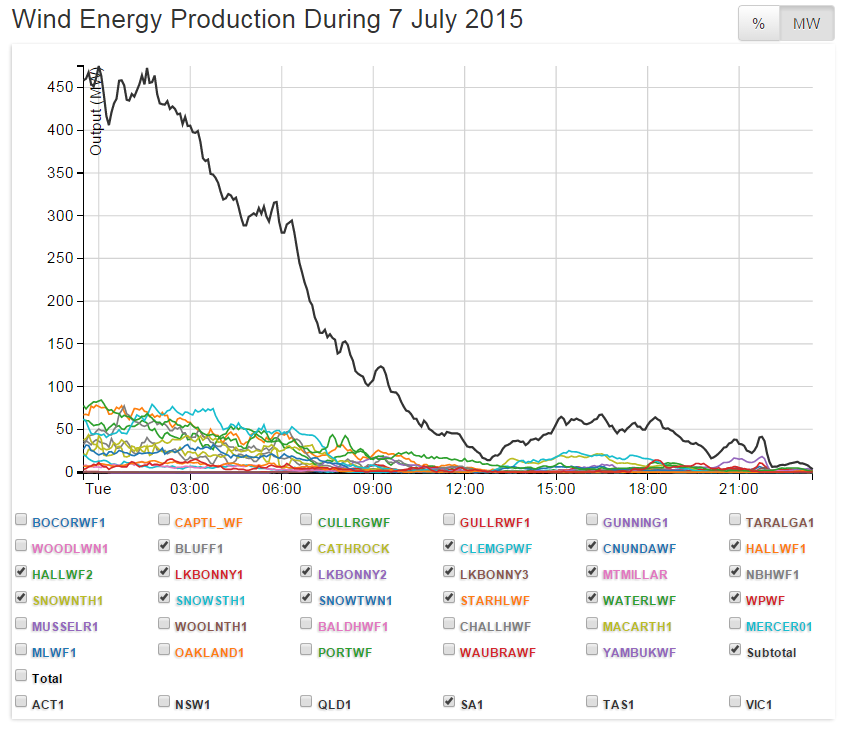
Task: Tick the VIC1 region checkbox
Action: (x=736, y=702)
